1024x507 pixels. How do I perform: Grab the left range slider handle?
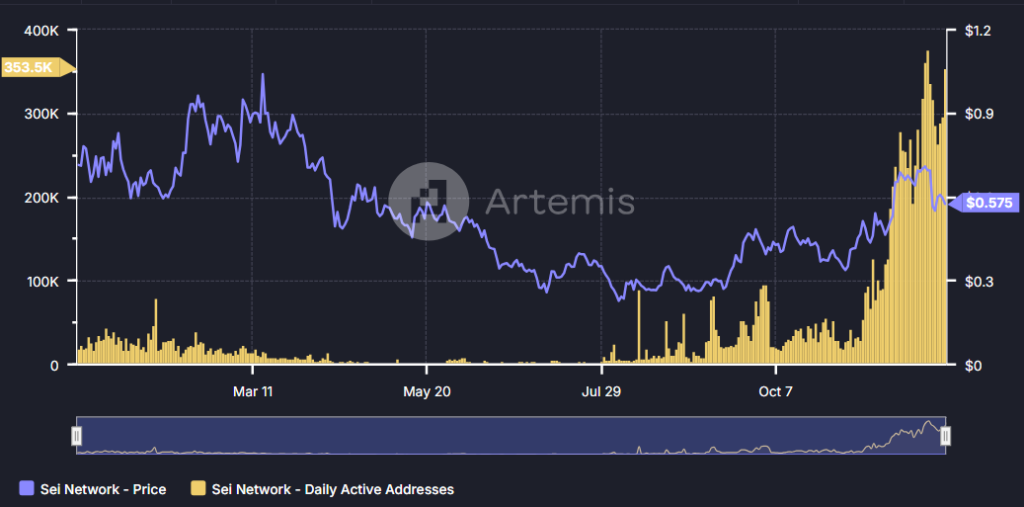click(77, 435)
